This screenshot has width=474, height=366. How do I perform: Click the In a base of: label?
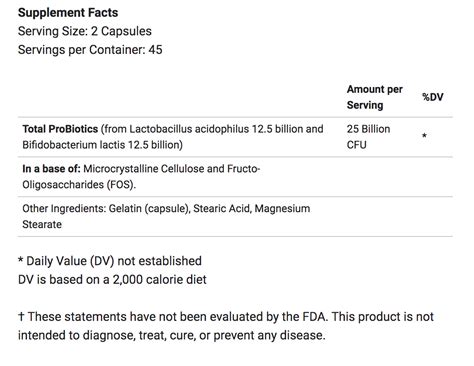coord(51,169)
